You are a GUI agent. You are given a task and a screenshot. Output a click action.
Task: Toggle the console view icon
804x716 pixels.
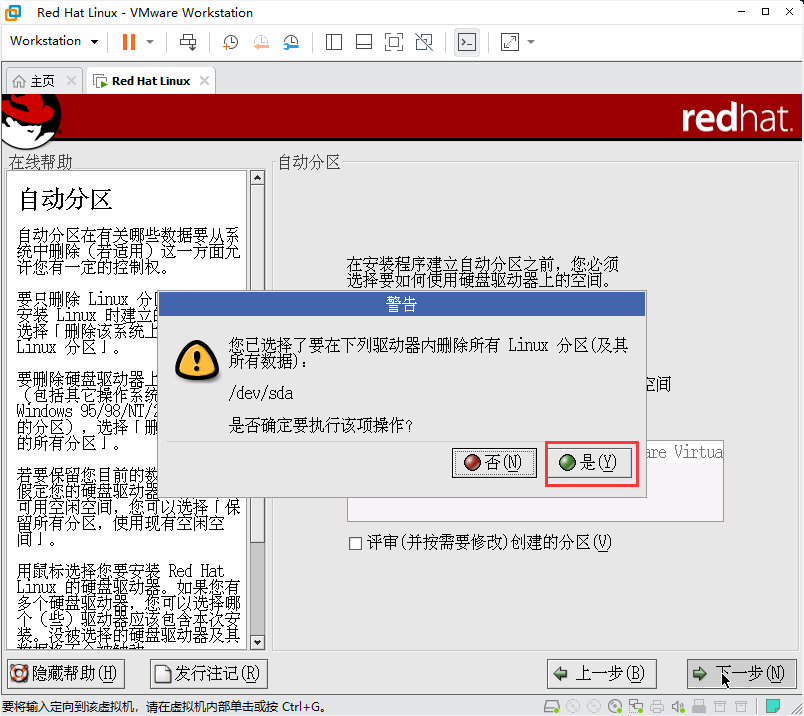(467, 42)
